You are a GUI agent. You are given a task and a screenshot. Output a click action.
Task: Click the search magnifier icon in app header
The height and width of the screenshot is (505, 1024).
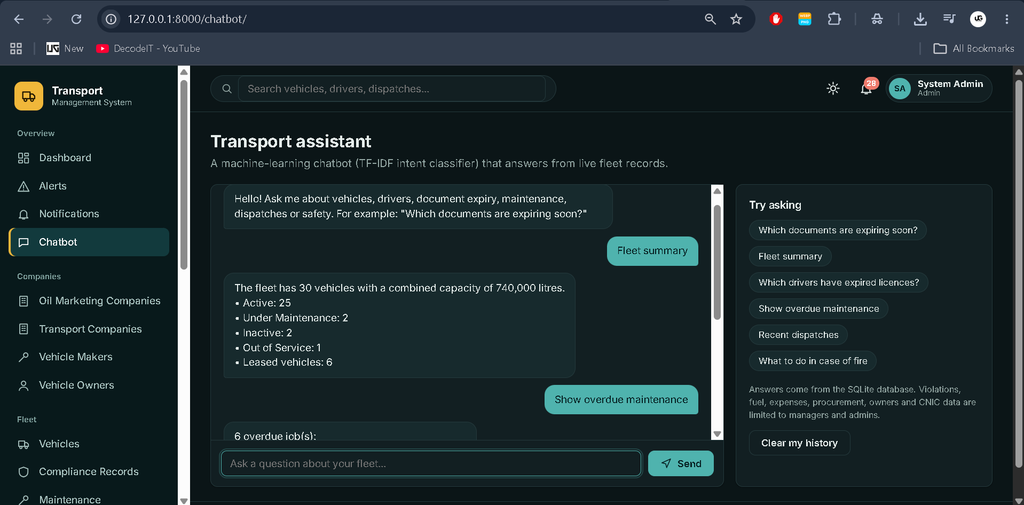coord(227,89)
